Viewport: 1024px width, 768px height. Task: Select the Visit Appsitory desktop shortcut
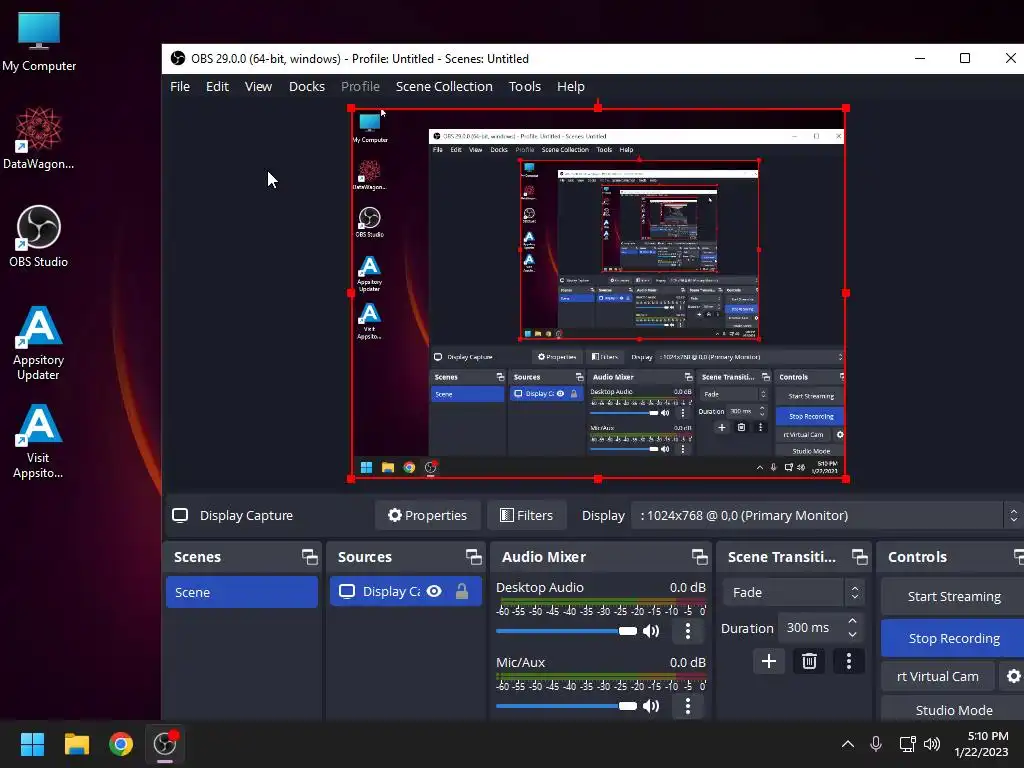coord(39,441)
